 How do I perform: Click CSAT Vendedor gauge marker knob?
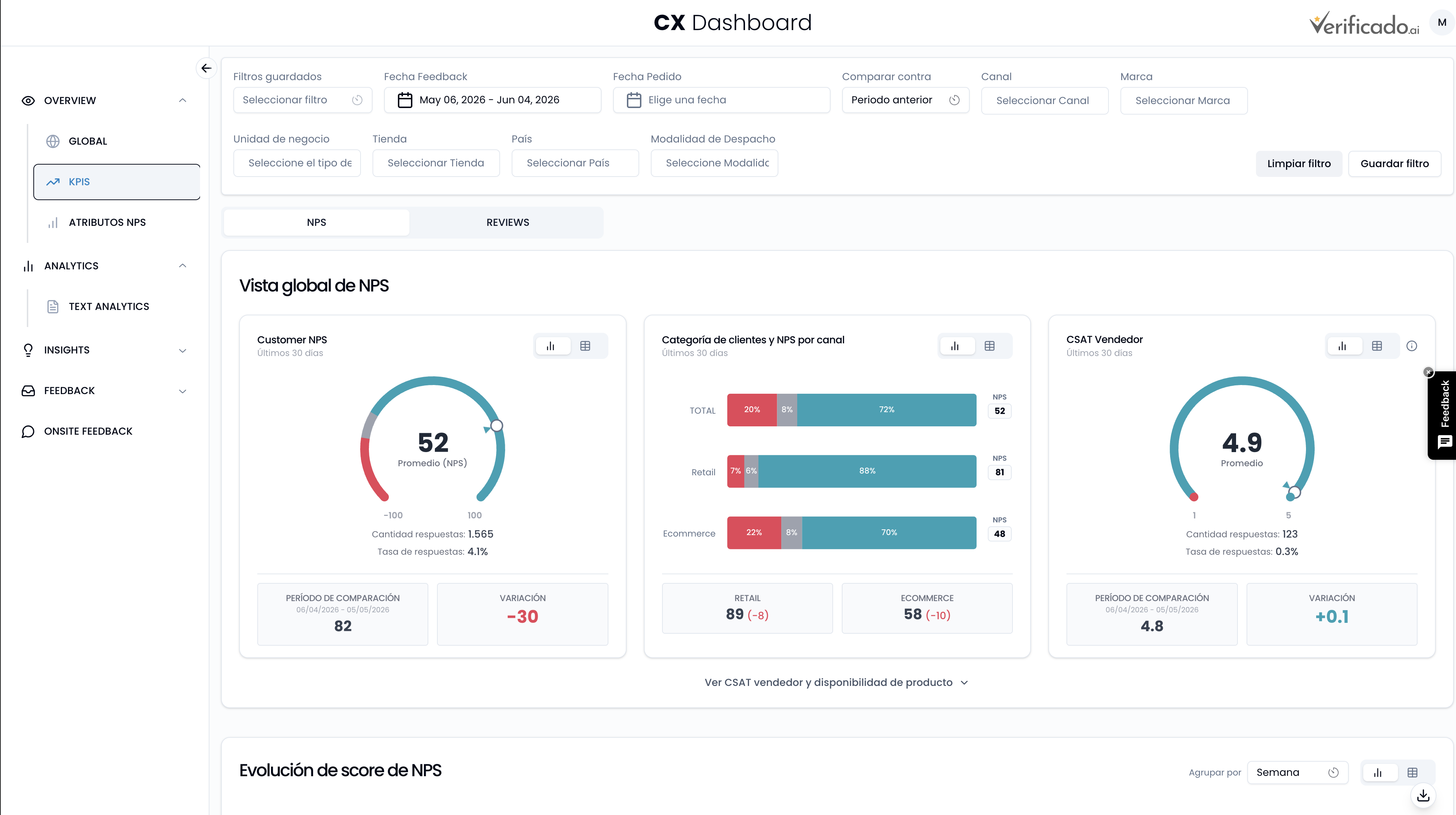(x=1294, y=492)
